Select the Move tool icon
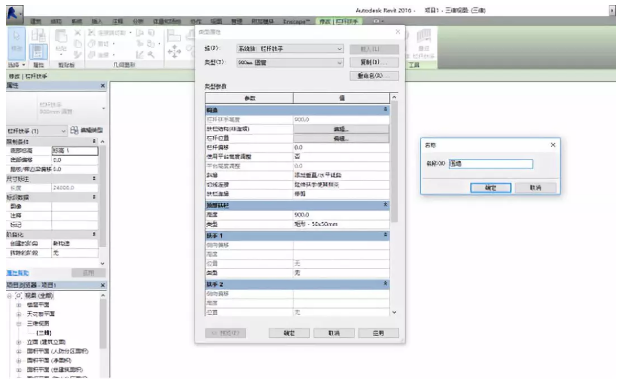This screenshot has width=622, height=386. point(175,52)
